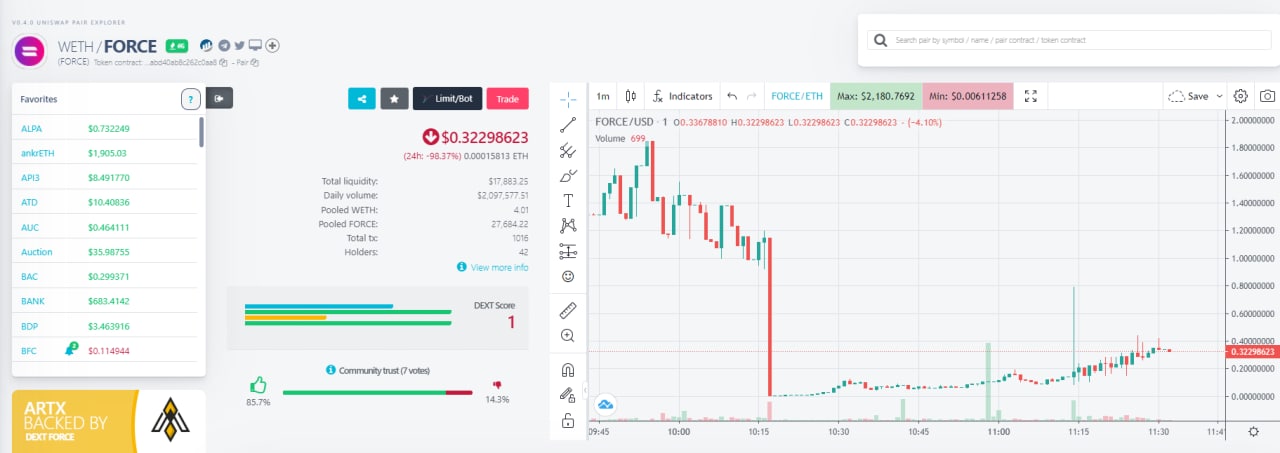Open the chart patterns tool
This screenshot has width=1280, height=453.
click(568, 225)
